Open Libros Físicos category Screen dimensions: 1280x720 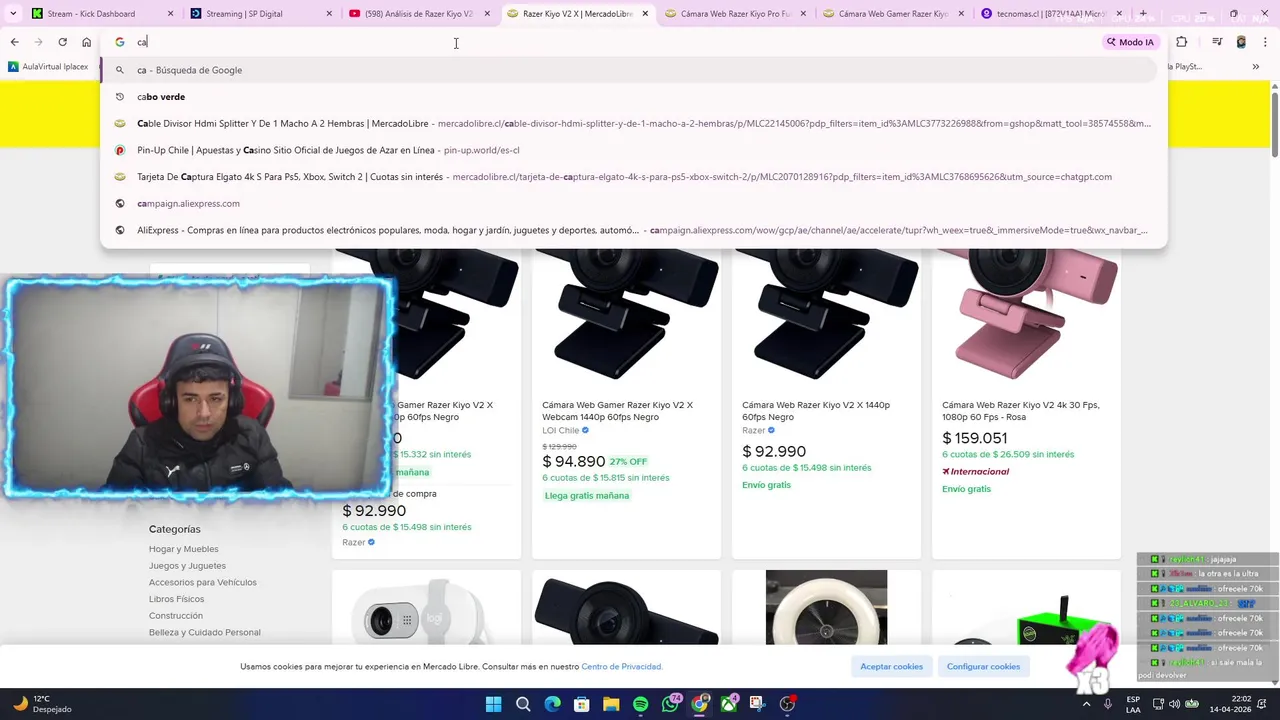coord(176,599)
